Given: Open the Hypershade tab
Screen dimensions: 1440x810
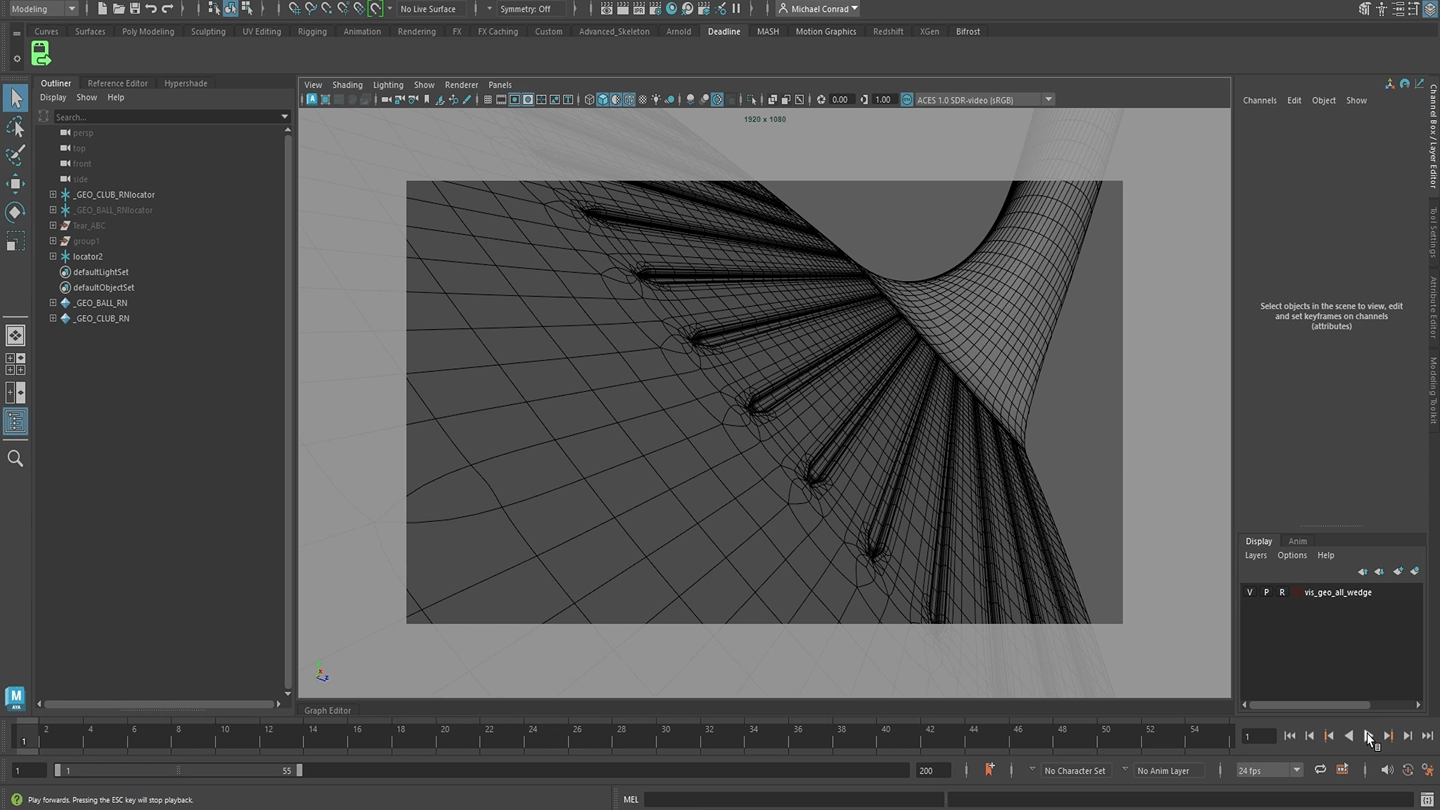Looking at the screenshot, I should pyautogui.click(x=185, y=83).
